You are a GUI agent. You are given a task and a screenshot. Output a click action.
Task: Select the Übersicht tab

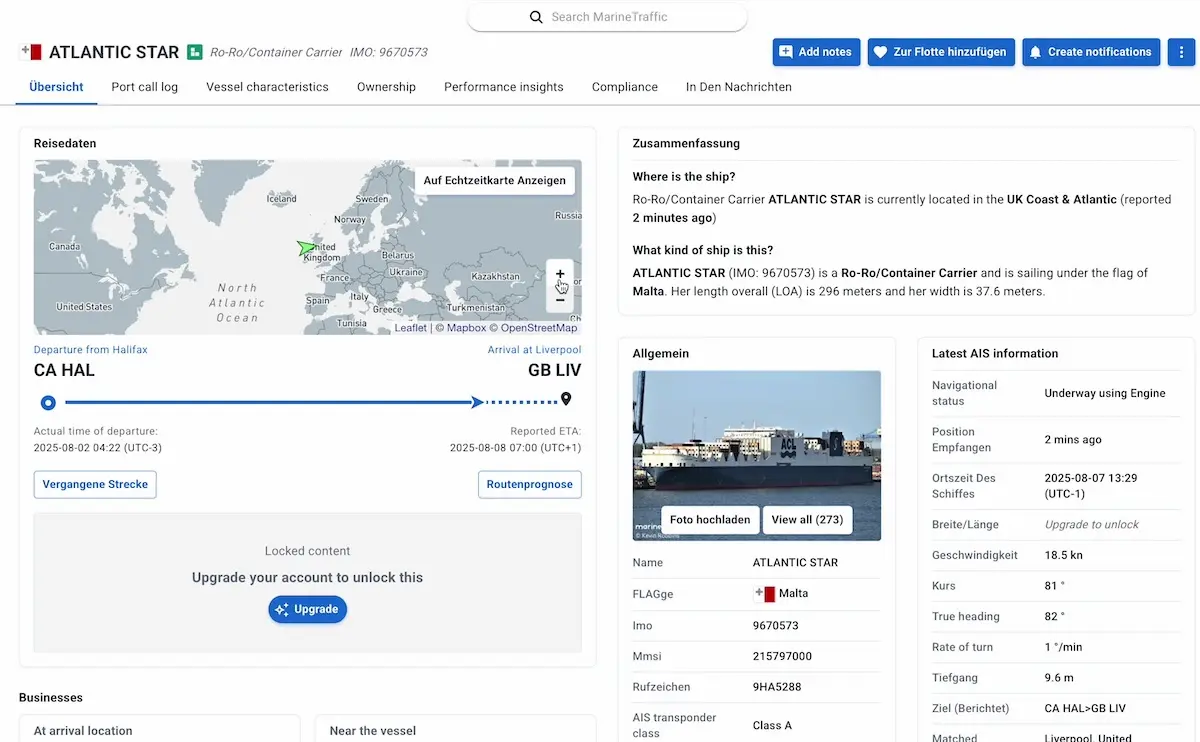click(57, 87)
